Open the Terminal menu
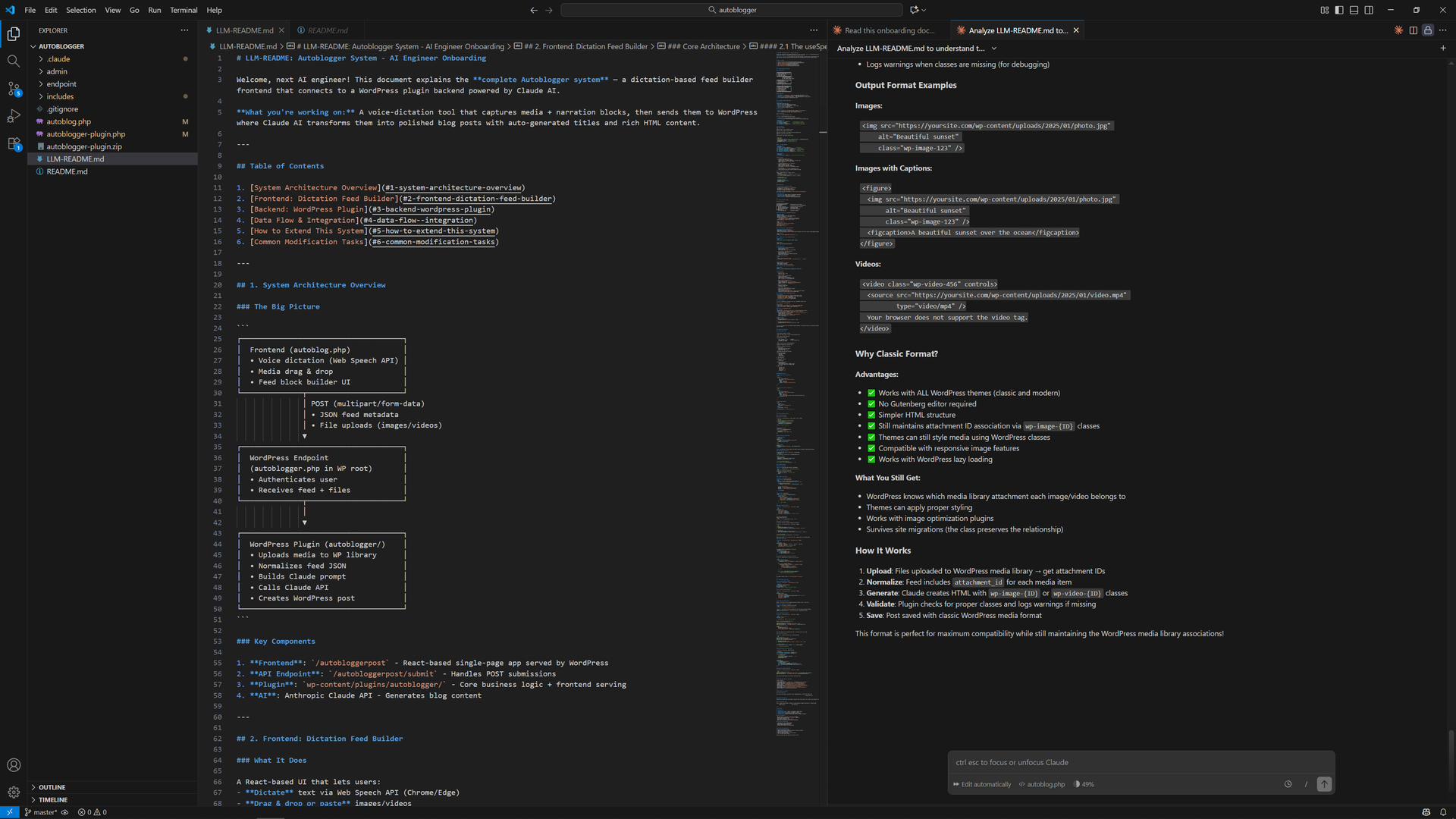This screenshot has height=819, width=1456. pos(184,10)
